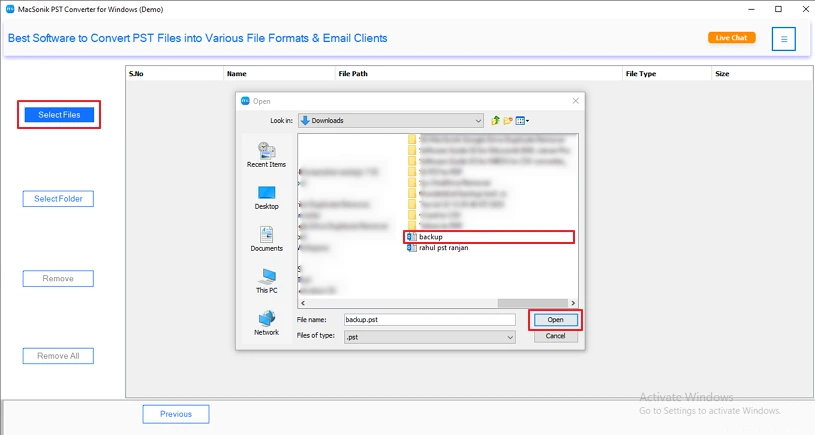This screenshot has height=435, width=815.
Task: Expand the Files of type dropdown
Action: point(429,337)
